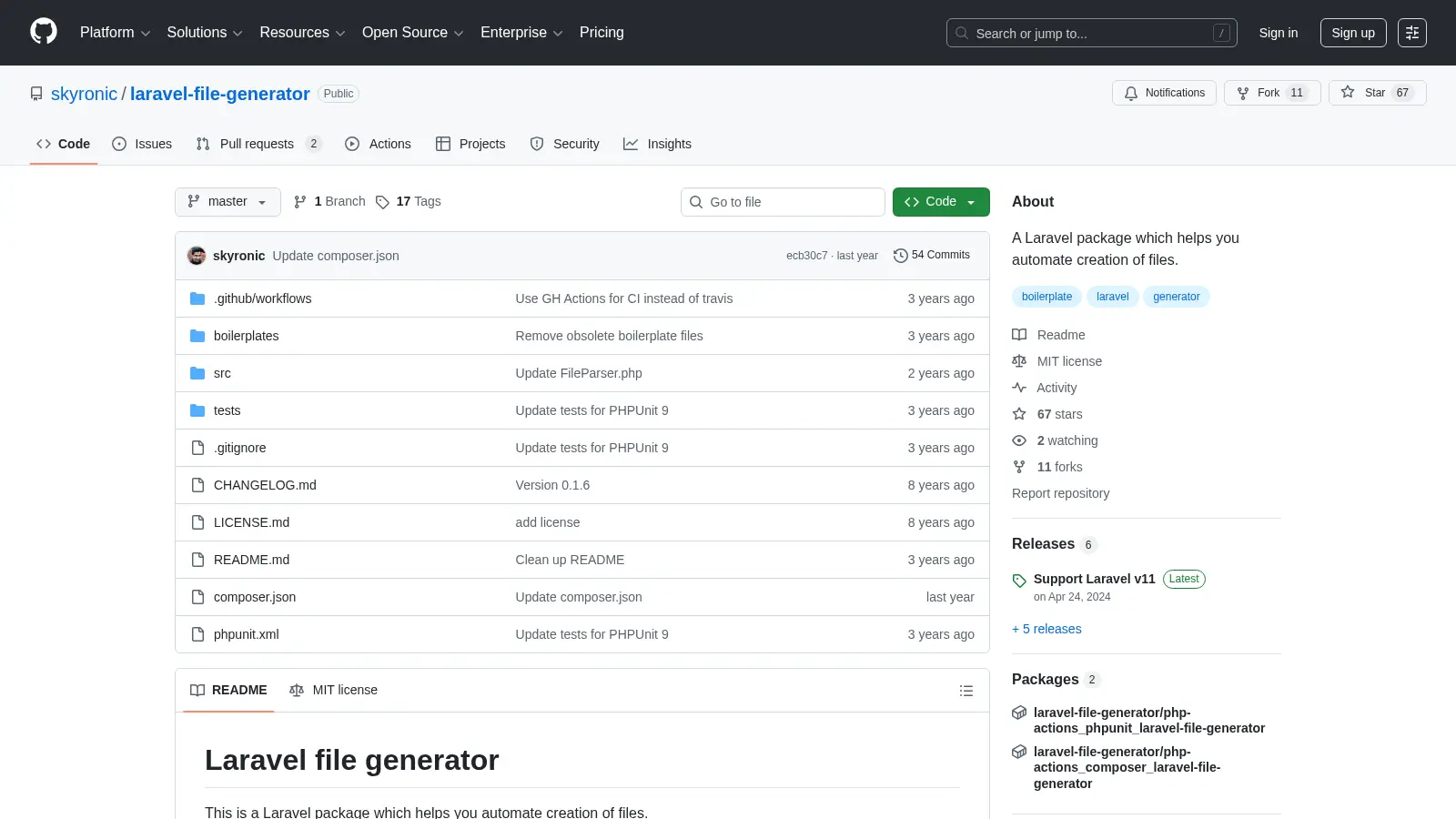The width and height of the screenshot is (1456, 819).
Task: Open the command palette icon in header
Action: [x=1412, y=33]
